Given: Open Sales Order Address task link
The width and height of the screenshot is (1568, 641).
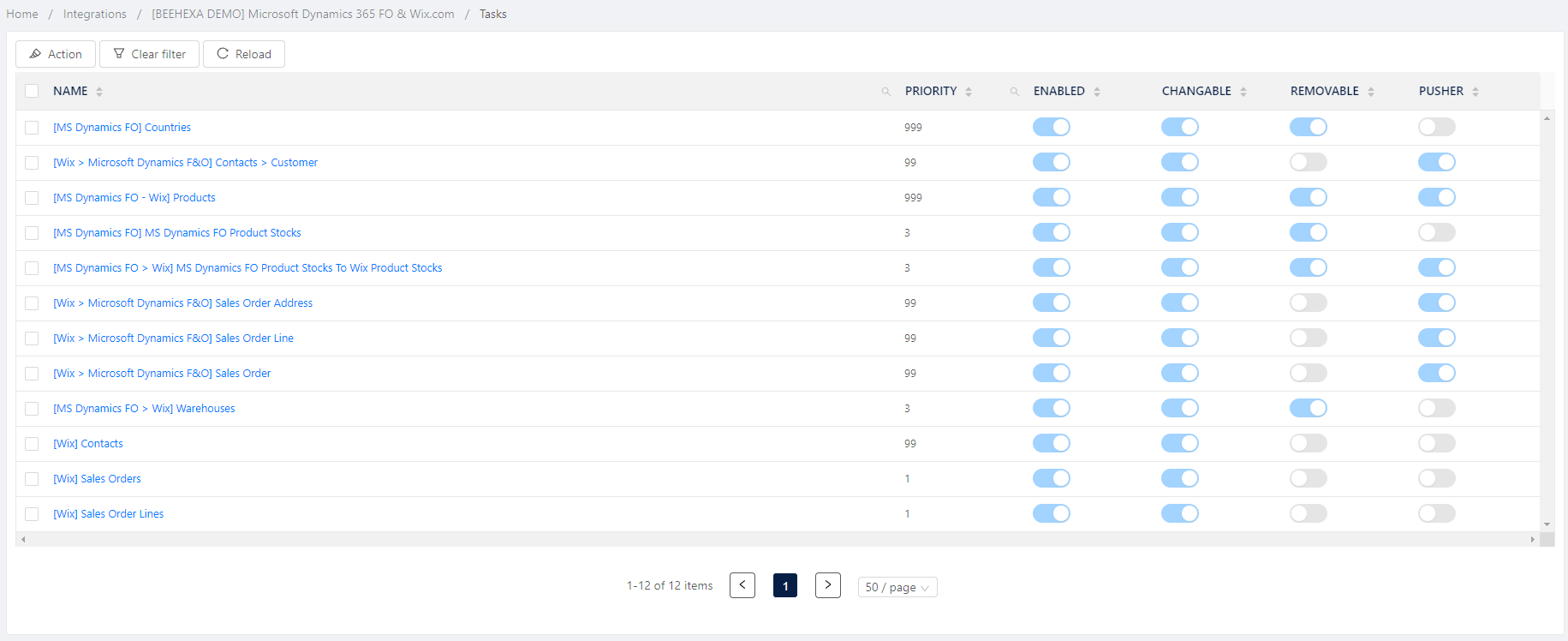Looking at the screenshot, I should click(x=183, y=303).
